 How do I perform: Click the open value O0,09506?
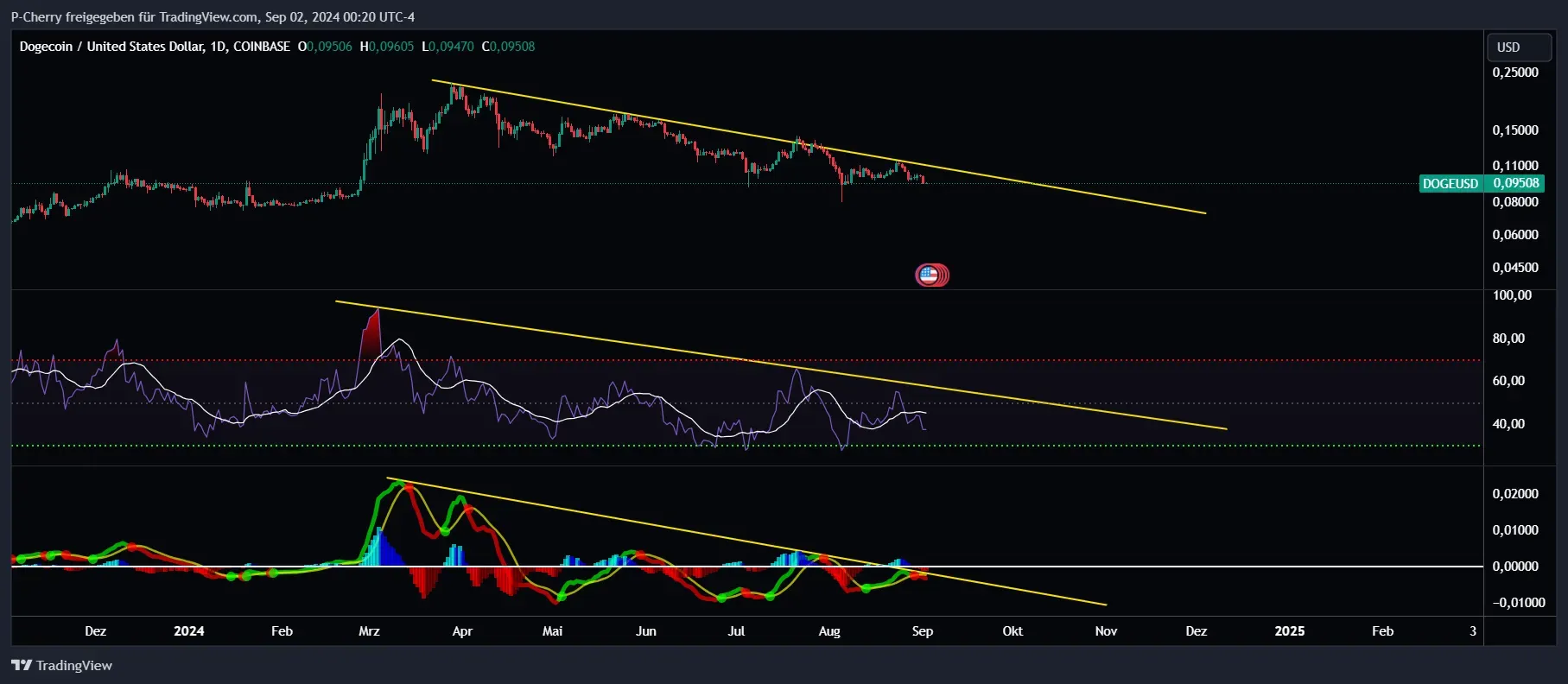[326, 47]
